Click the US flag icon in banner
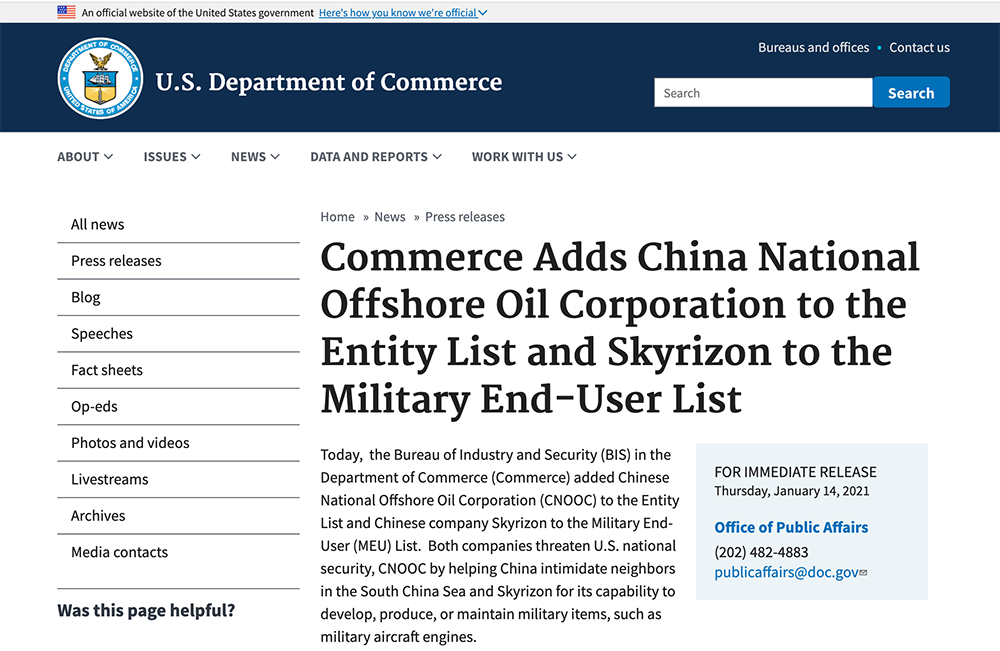Viewport: 1000px width, 651px height. pyautogui.click(x=66, y=11)
